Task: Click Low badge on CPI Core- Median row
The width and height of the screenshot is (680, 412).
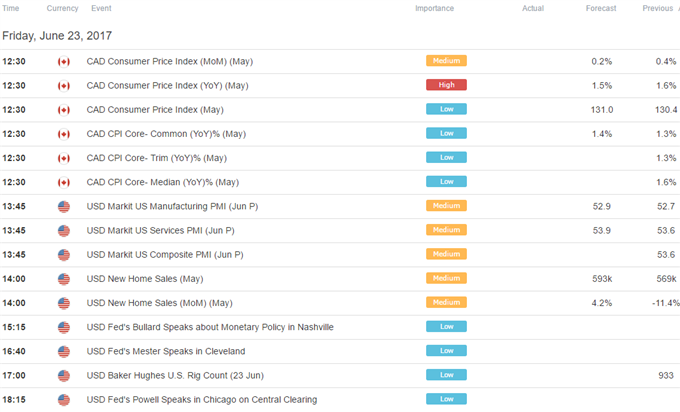Action: tap(446, 182)
